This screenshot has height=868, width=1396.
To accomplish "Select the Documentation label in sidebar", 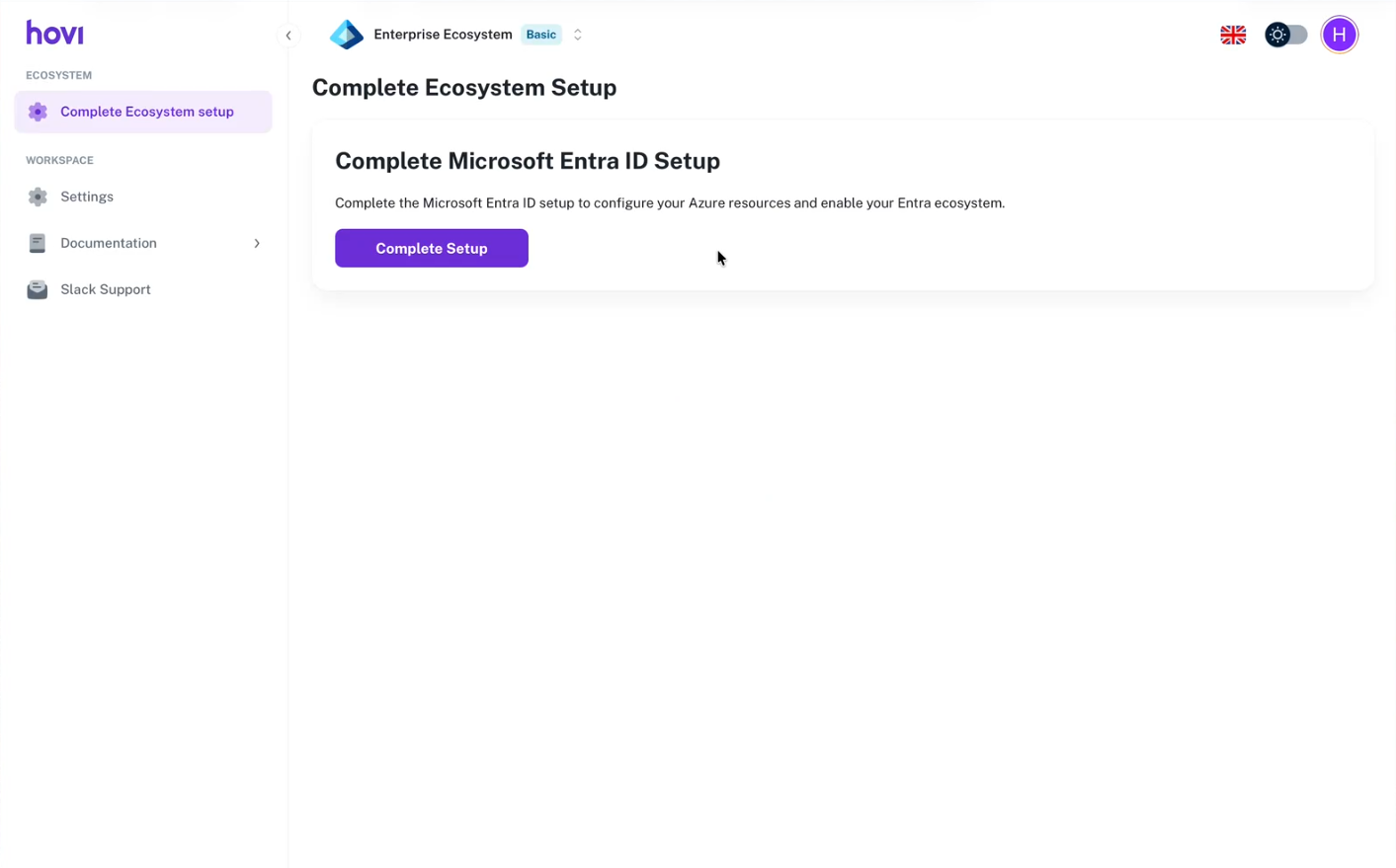I will click(x=109, y=243).
